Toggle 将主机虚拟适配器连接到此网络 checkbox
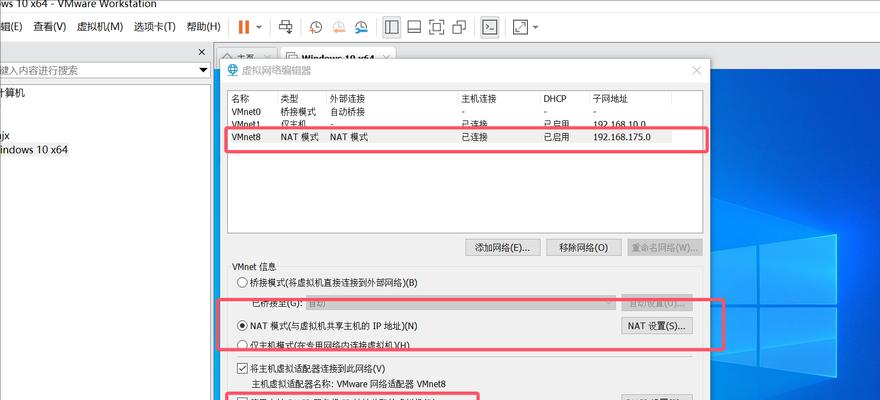The height and width of the screenshot is (400, 880). [x=242, y=369]
